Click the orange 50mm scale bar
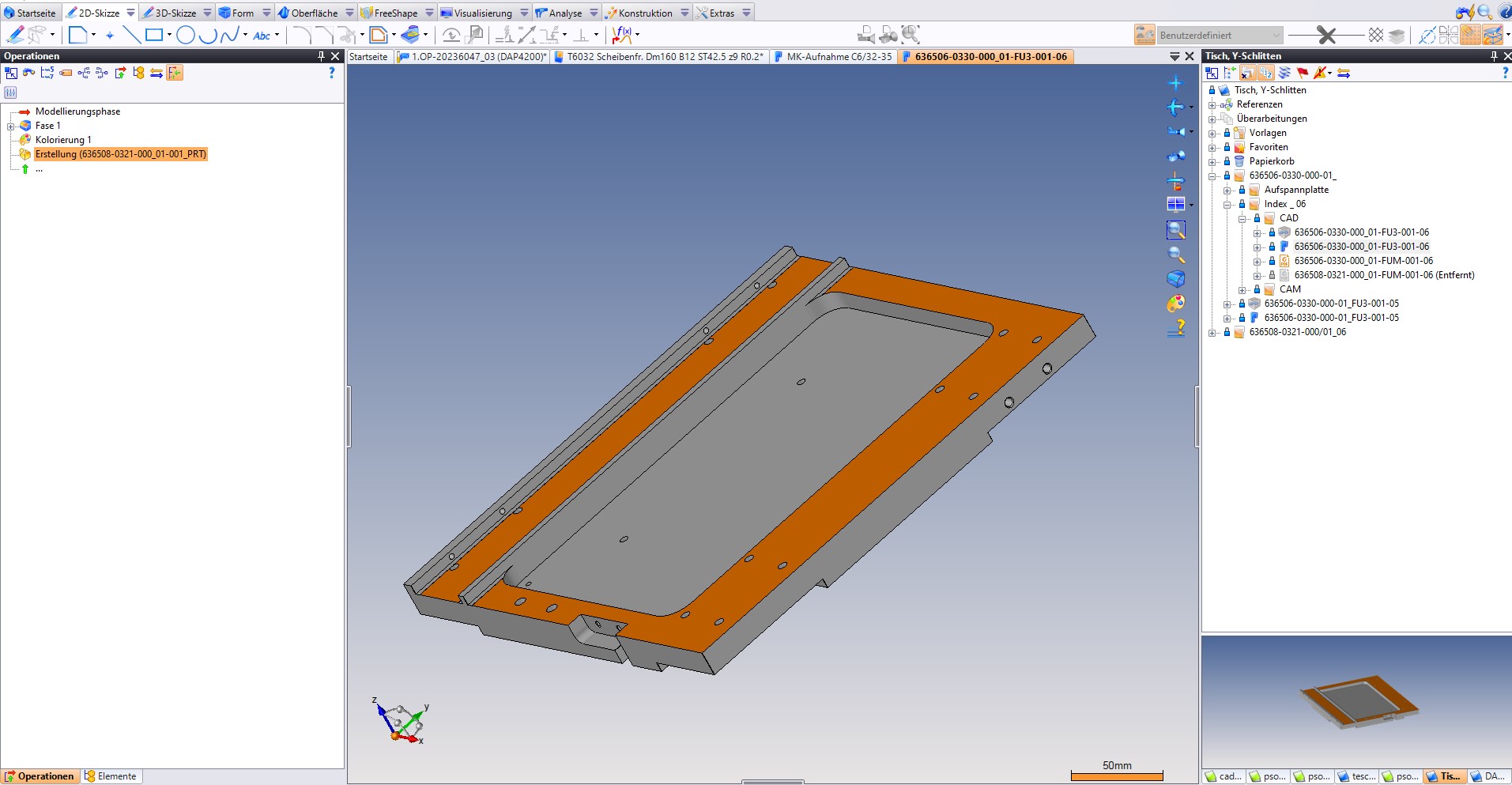Viewport: 1512px width, 785px height. point(1116,776)
